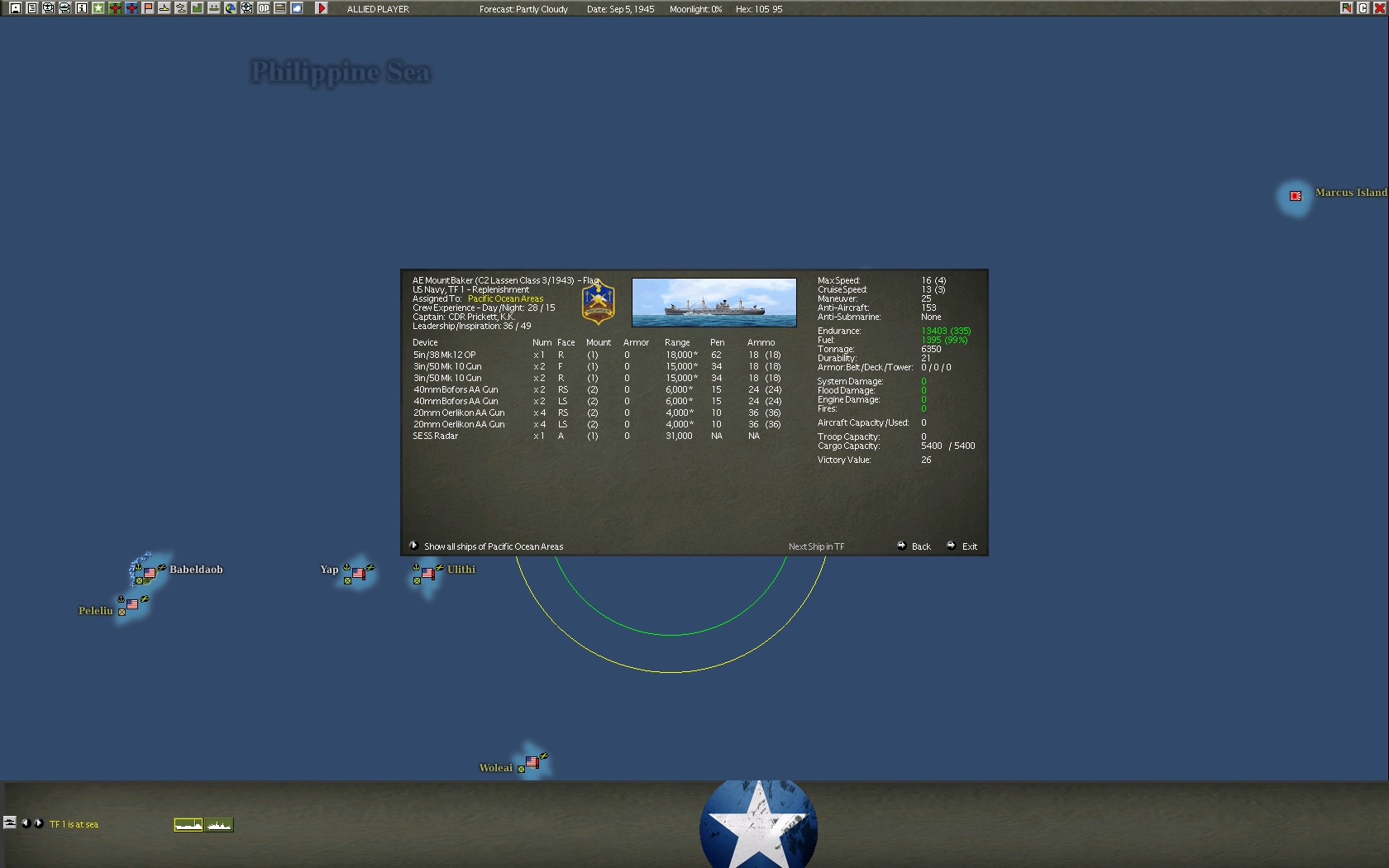Click the weather cloud toolbar icon
This screenshot has height=868, width=1389.
296,8
